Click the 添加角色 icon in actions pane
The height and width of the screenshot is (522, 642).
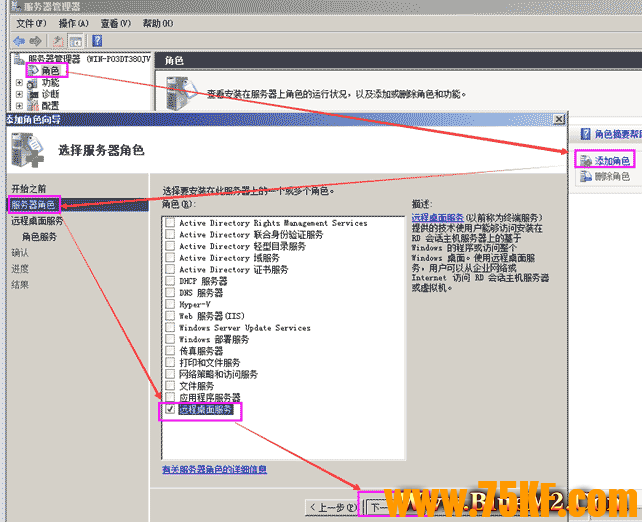[586, 161]
